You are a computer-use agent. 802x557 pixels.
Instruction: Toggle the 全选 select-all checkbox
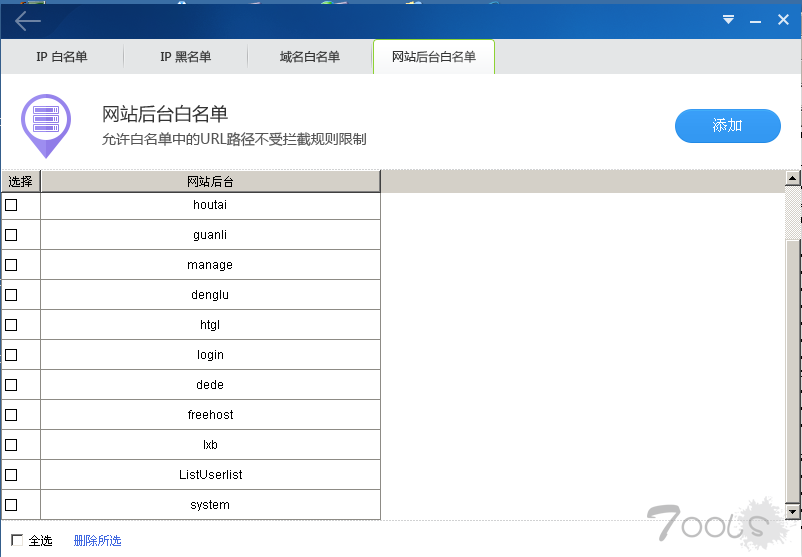(17, 540)
